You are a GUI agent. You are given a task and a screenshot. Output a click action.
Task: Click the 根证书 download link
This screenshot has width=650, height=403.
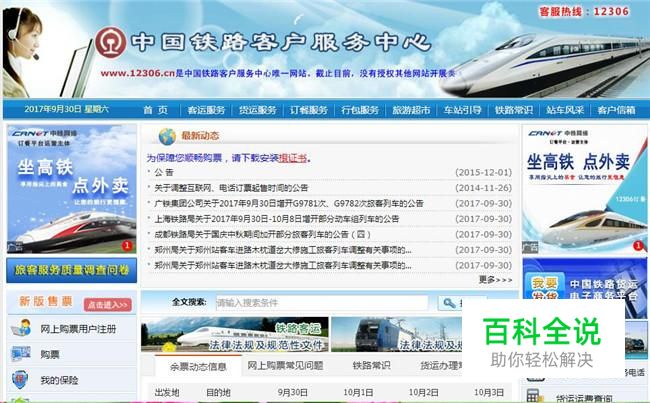click(293, 158)
